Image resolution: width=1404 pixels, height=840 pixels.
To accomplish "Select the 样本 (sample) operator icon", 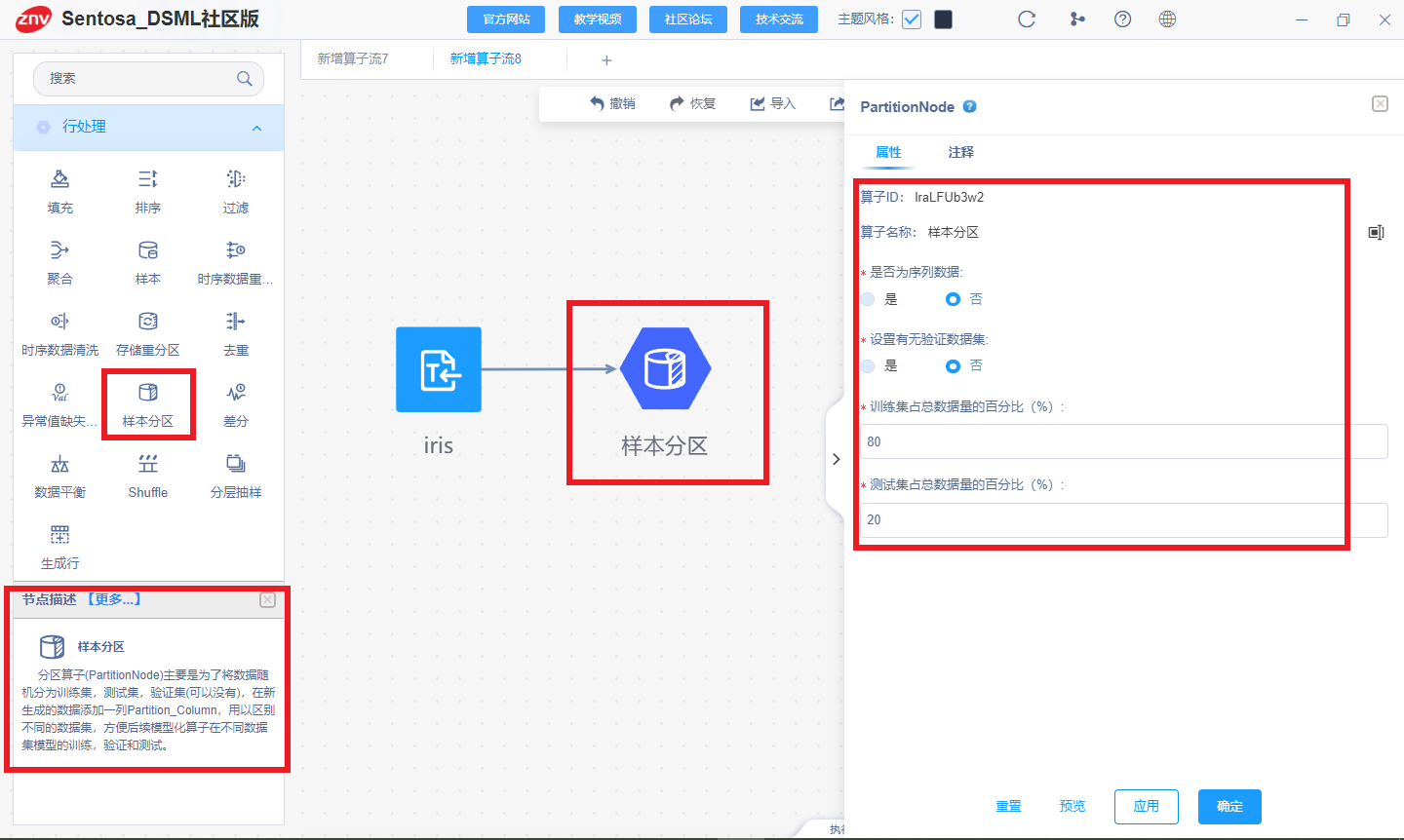I will point(148,250).
